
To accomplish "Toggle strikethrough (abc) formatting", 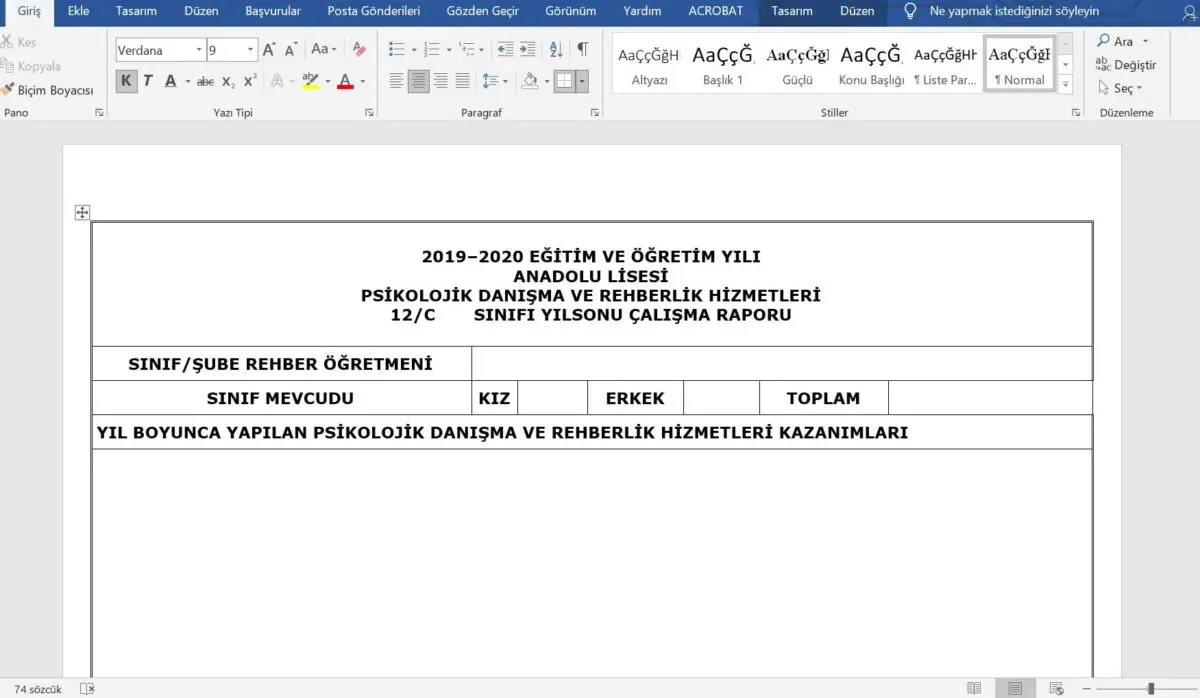I will pyautogui.click(x=205, y=82).
